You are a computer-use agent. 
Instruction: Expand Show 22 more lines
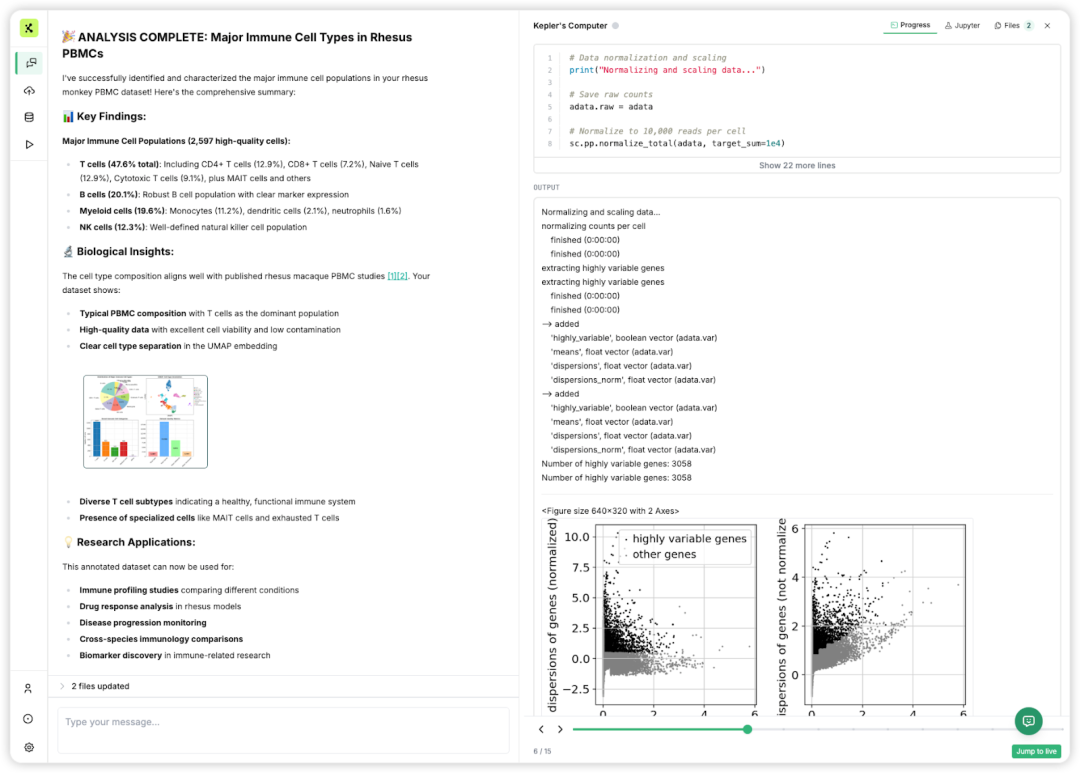click(797, 165)
